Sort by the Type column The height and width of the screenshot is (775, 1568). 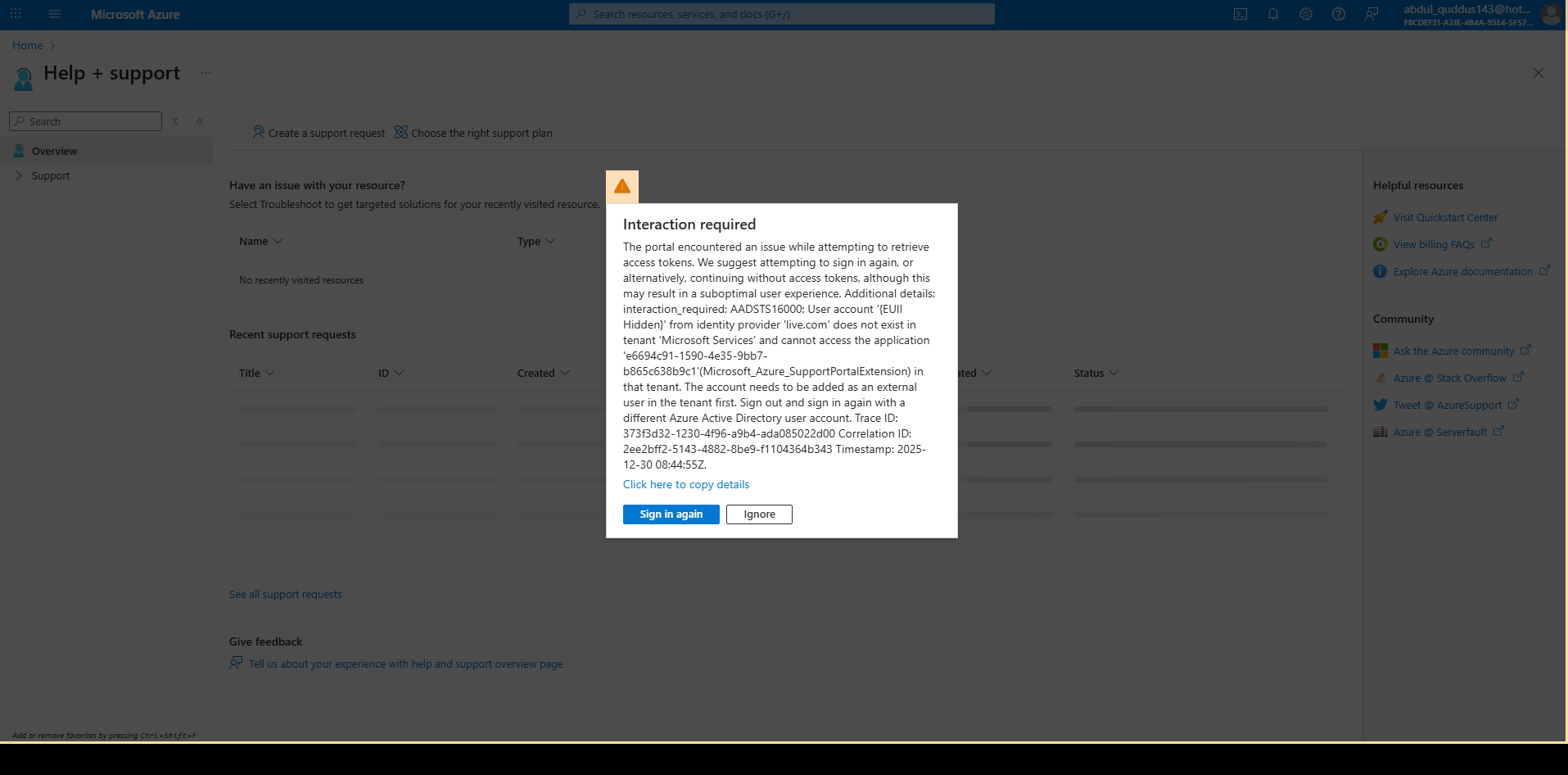[536, 241]
